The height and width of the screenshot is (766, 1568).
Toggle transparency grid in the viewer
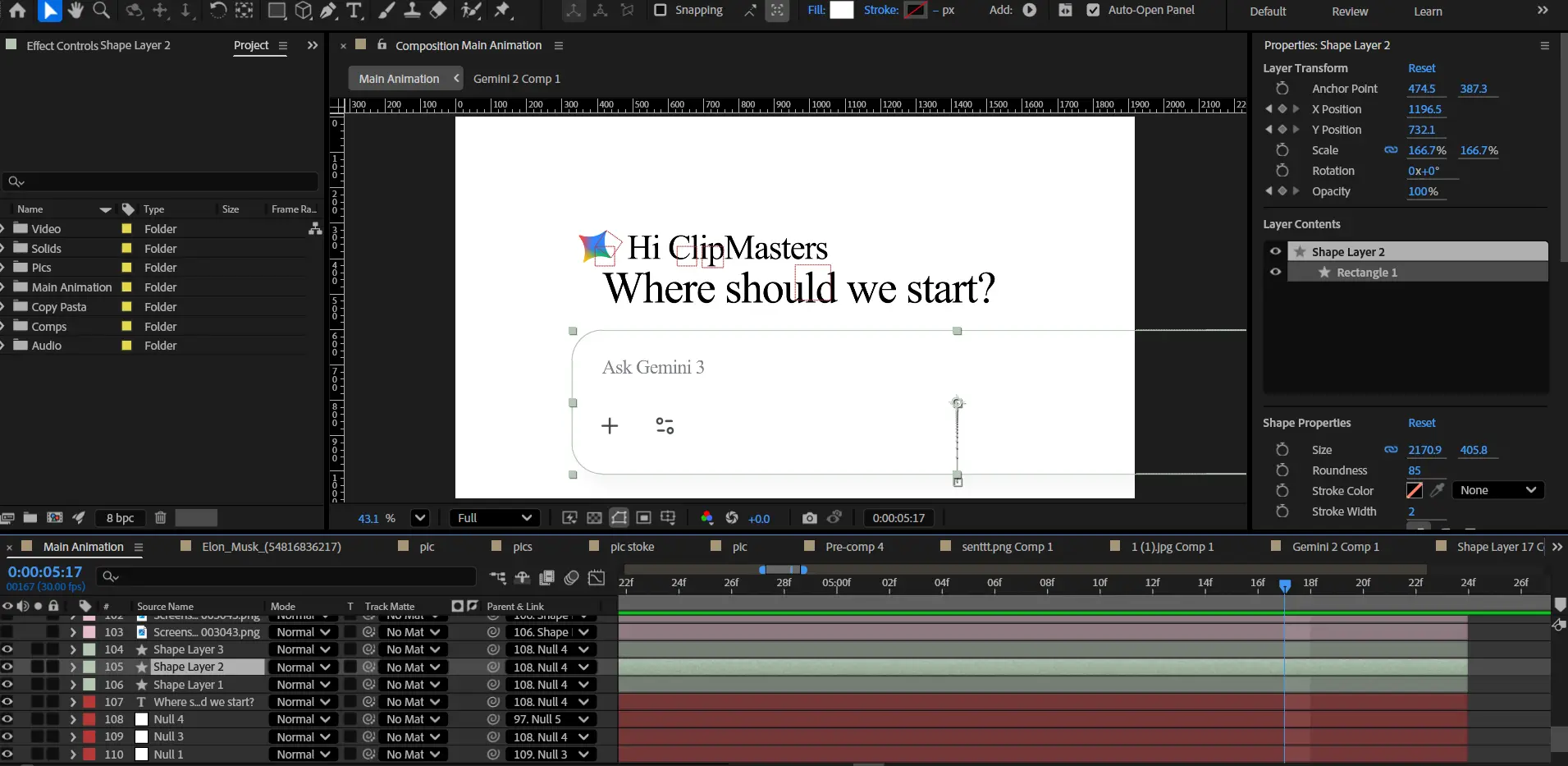(x=594, y=518)
